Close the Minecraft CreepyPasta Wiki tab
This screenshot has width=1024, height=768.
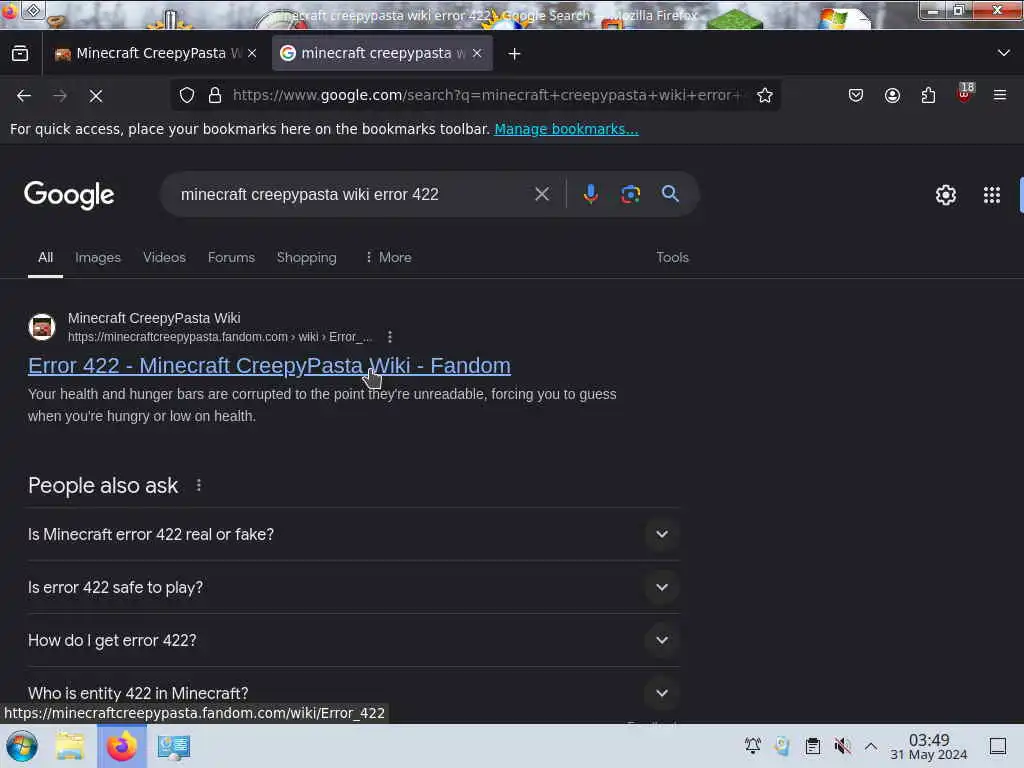tap(252, 54)
